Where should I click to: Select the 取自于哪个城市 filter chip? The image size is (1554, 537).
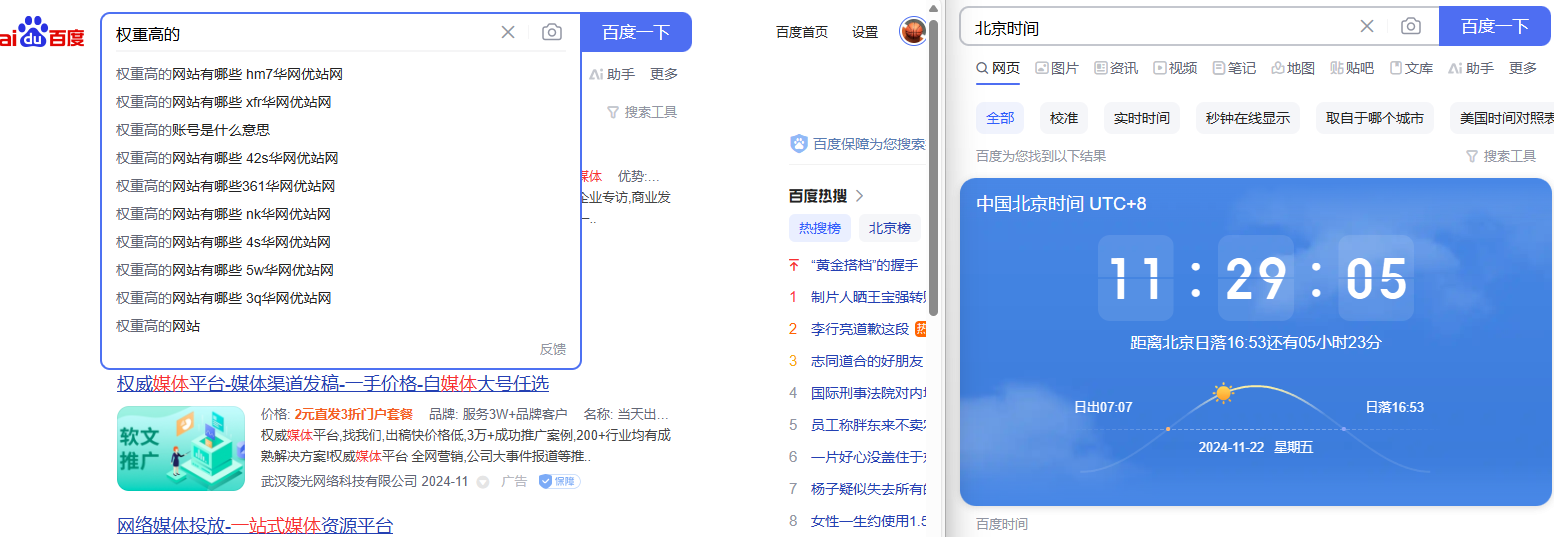[1375, 118]
